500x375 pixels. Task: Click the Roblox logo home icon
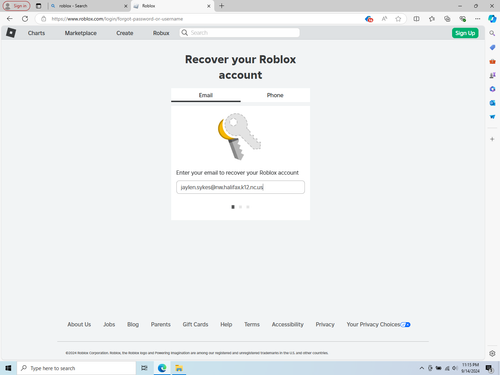11,33
